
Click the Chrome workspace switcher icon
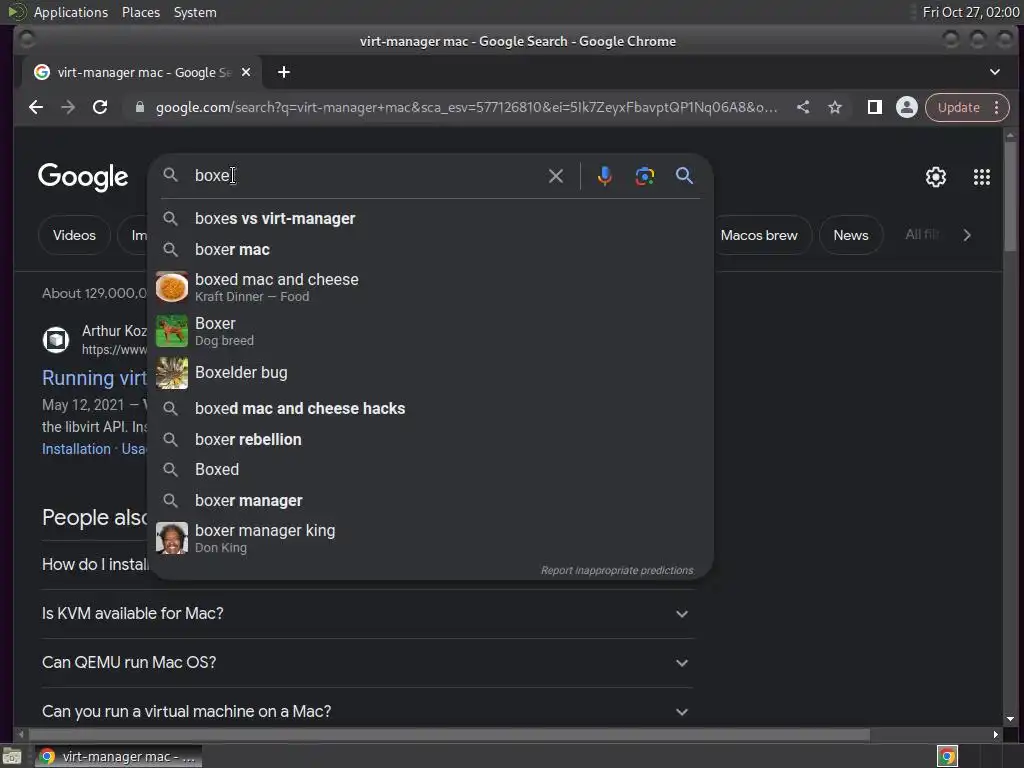coord(947,757)
